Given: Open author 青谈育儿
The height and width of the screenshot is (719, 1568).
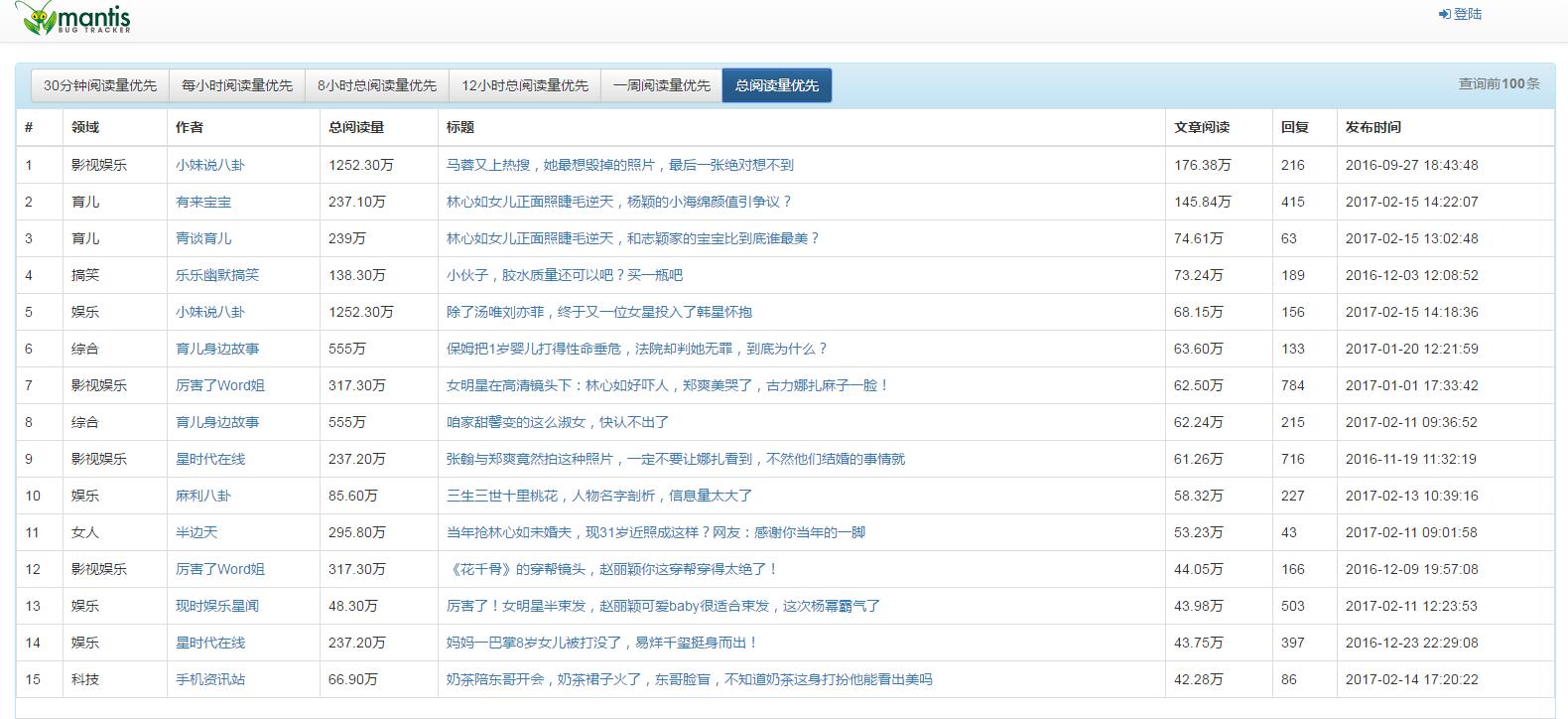Looking at the screenshot, I should click(203, 238).
